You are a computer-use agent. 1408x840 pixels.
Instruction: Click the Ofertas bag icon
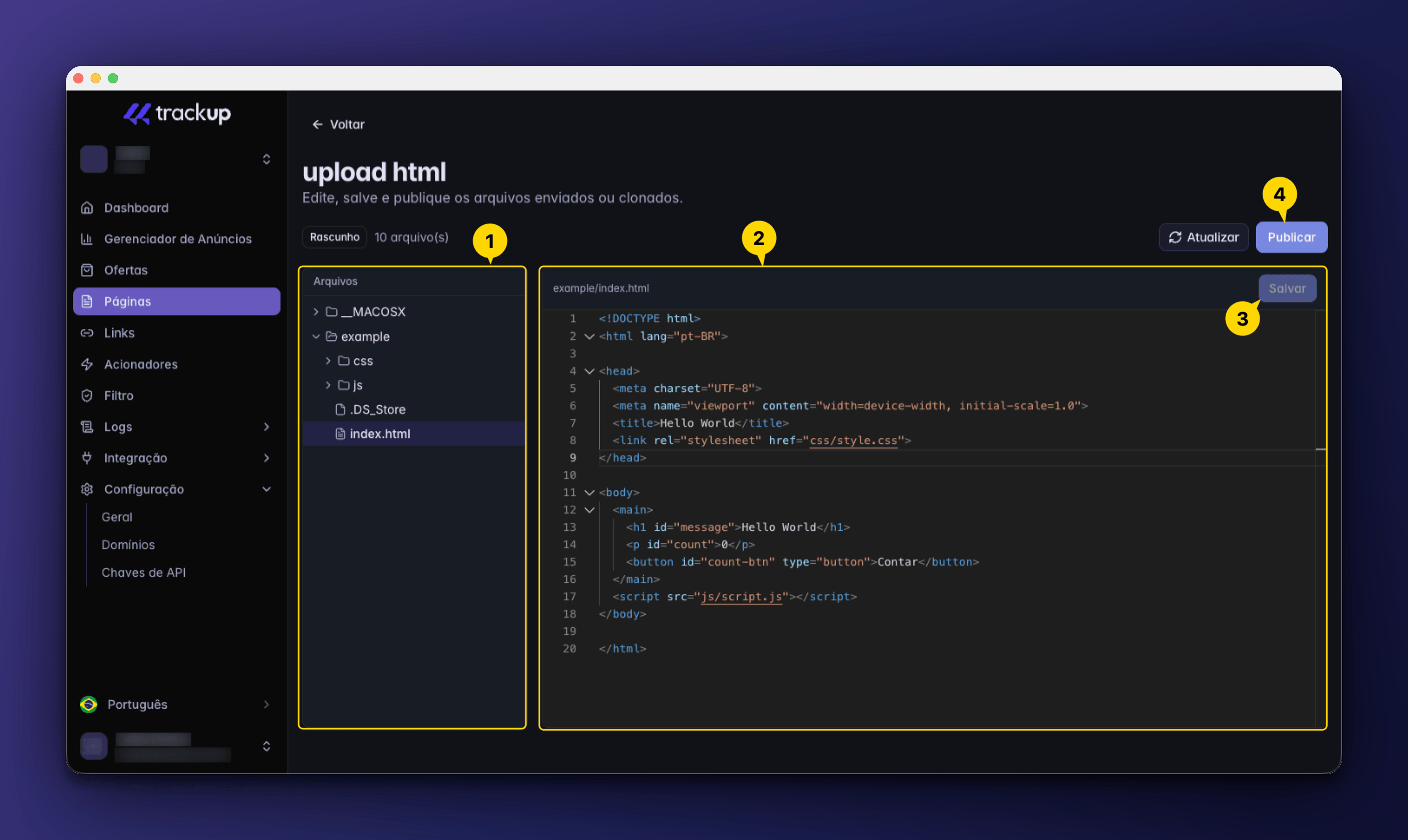87,270
